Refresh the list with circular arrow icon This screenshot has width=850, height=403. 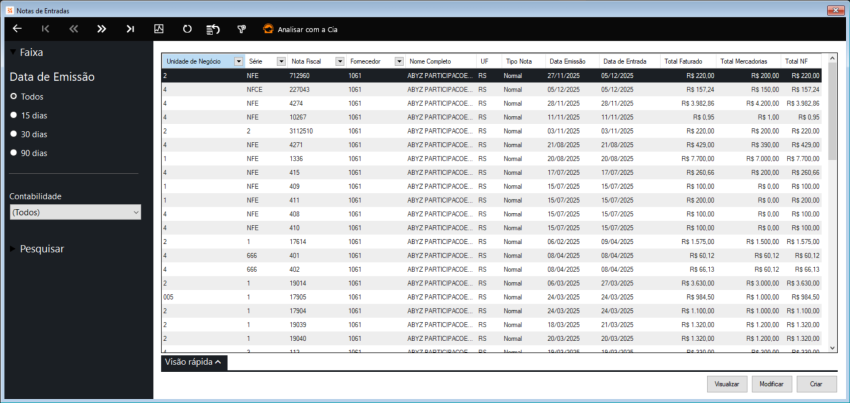click(x=187, y=29)
